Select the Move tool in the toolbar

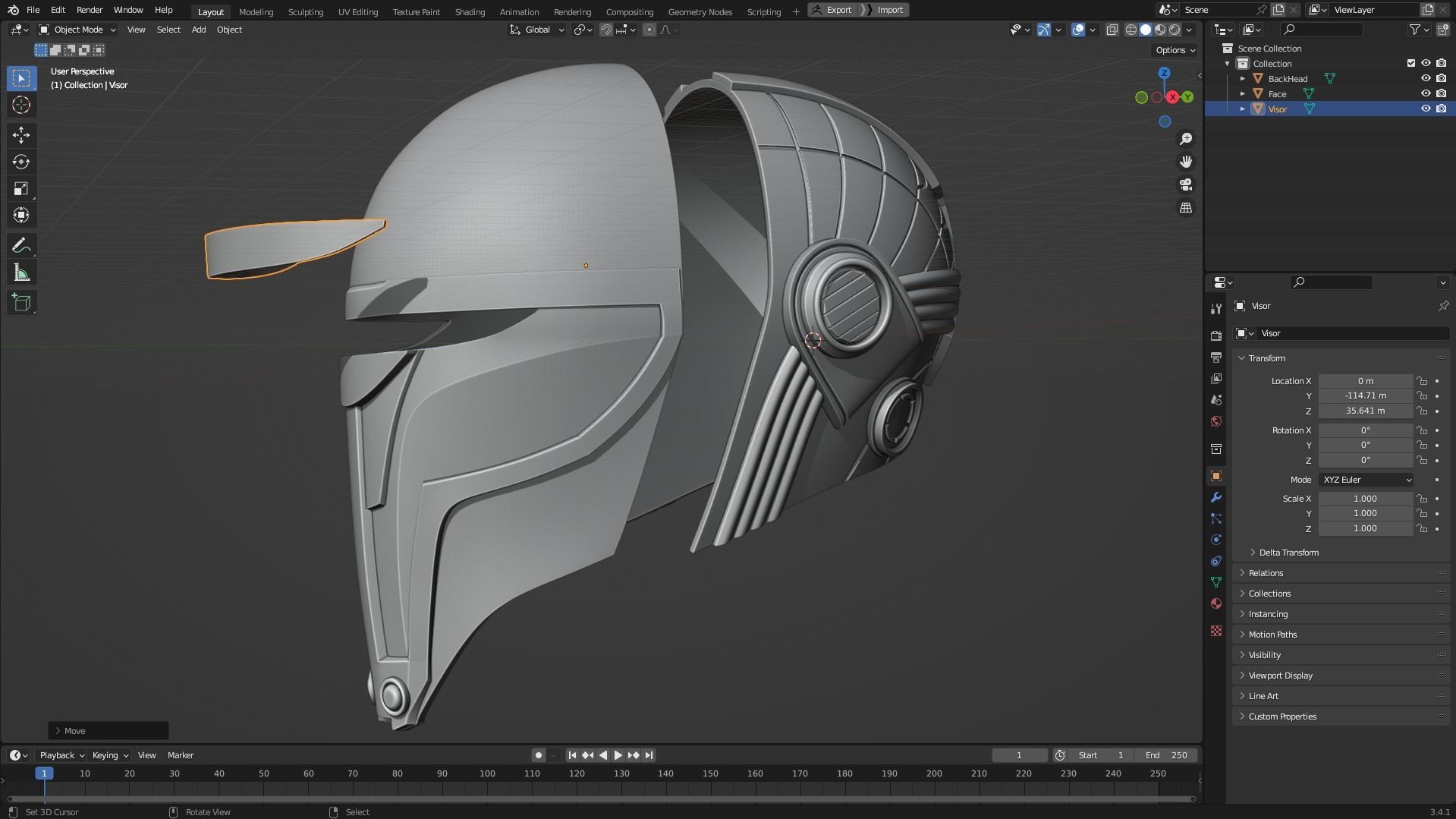[x=21, y=135]
